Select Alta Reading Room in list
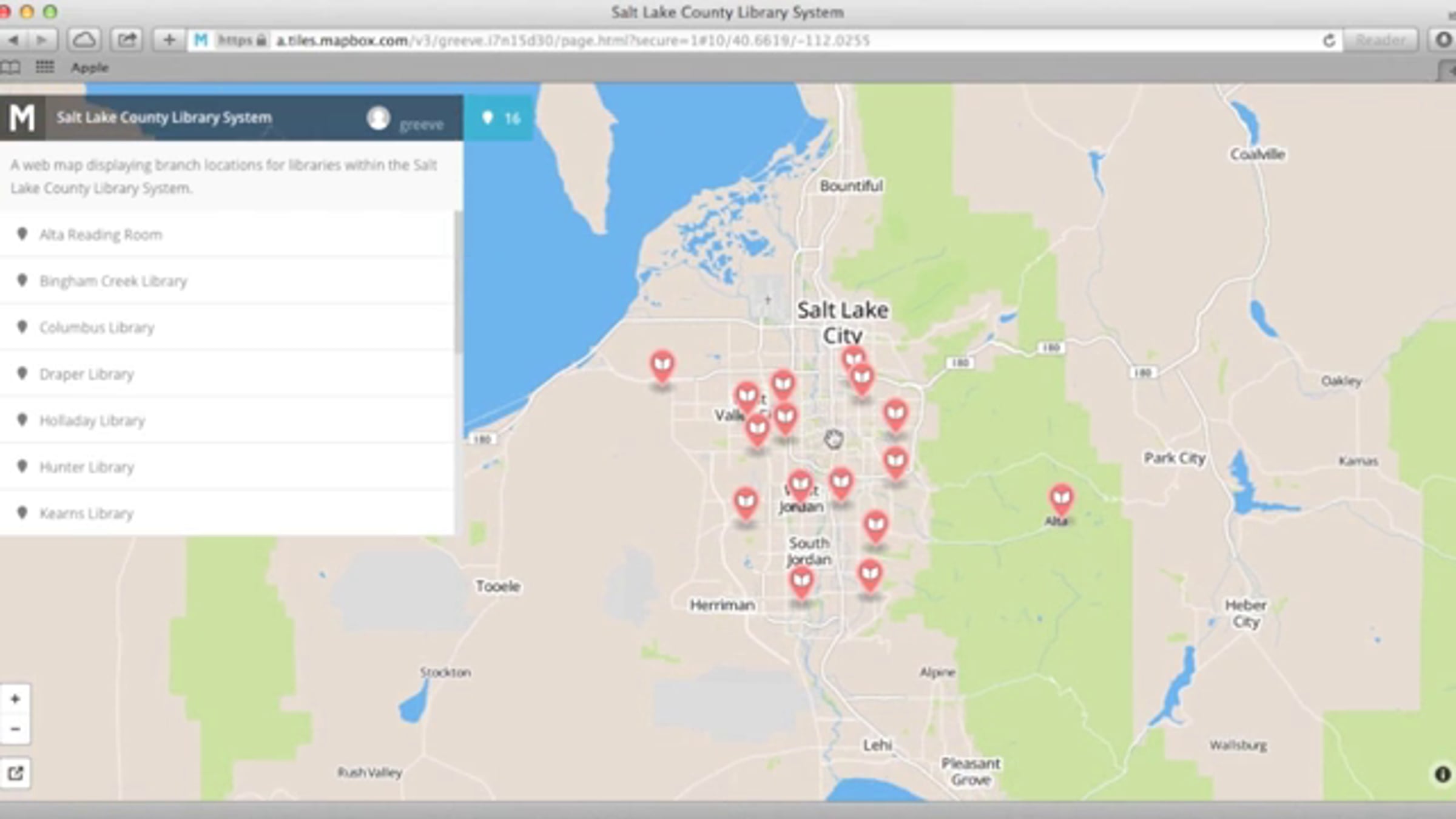 pos(101,235)
